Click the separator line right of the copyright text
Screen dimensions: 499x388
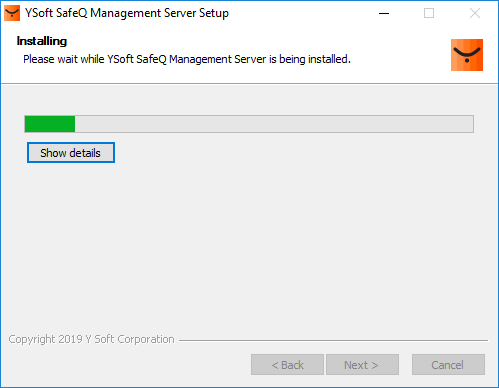coord(333,340)
